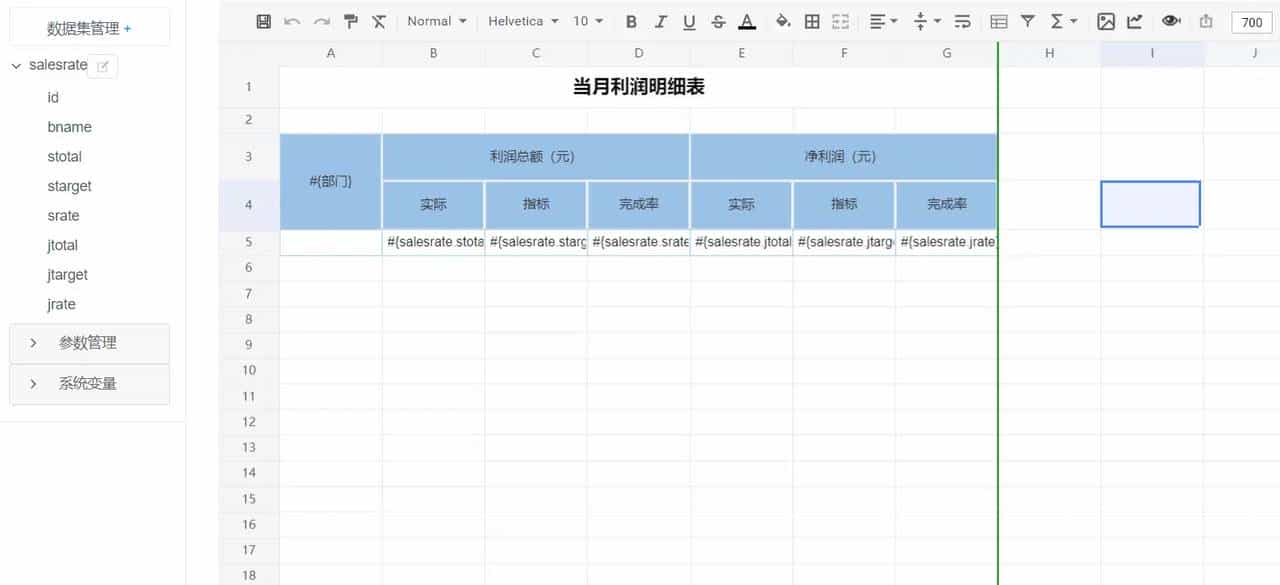Click the Undo arrow icon

290,20
